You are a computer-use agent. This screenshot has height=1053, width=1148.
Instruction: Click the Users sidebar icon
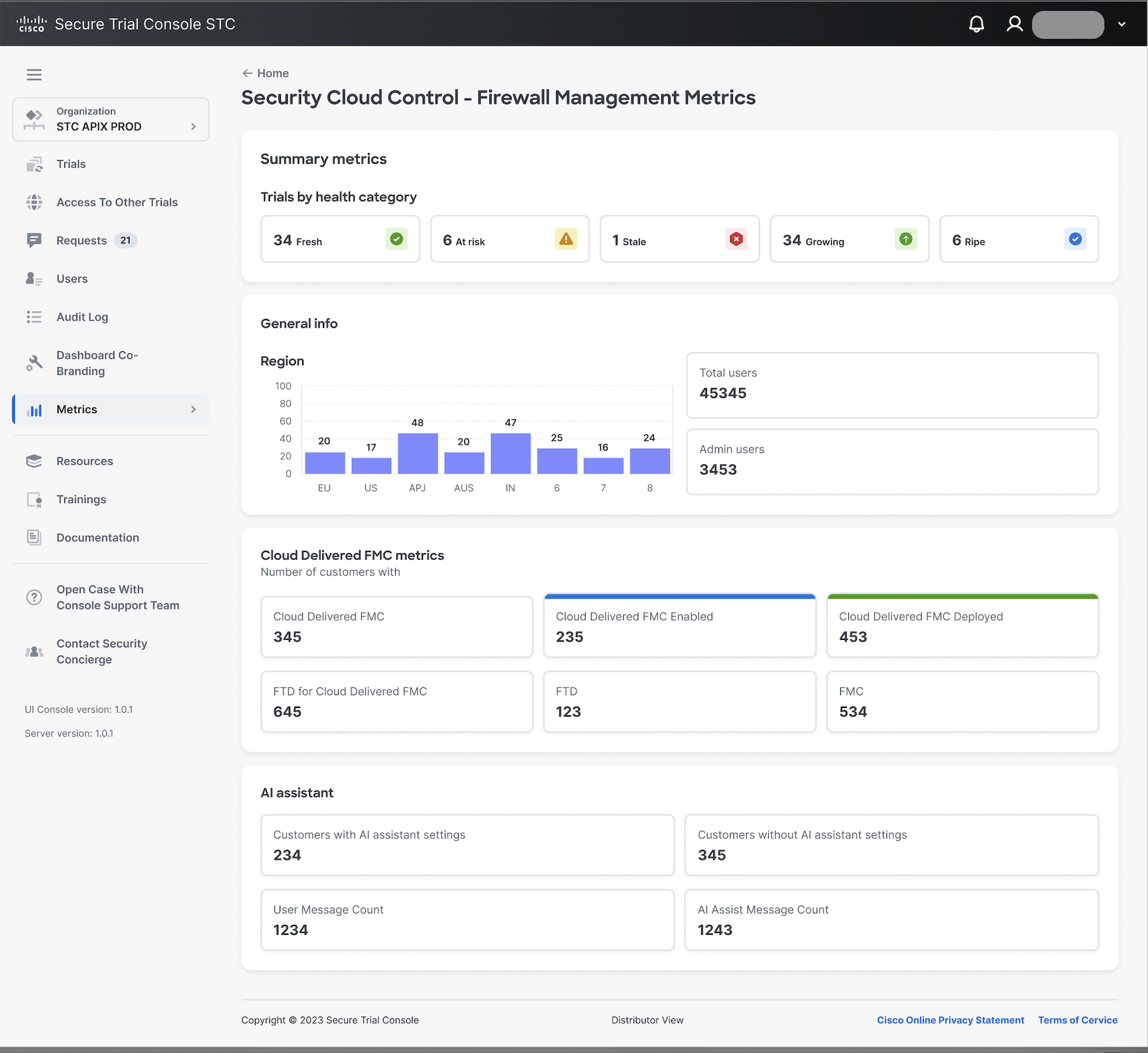coord(35,279)
